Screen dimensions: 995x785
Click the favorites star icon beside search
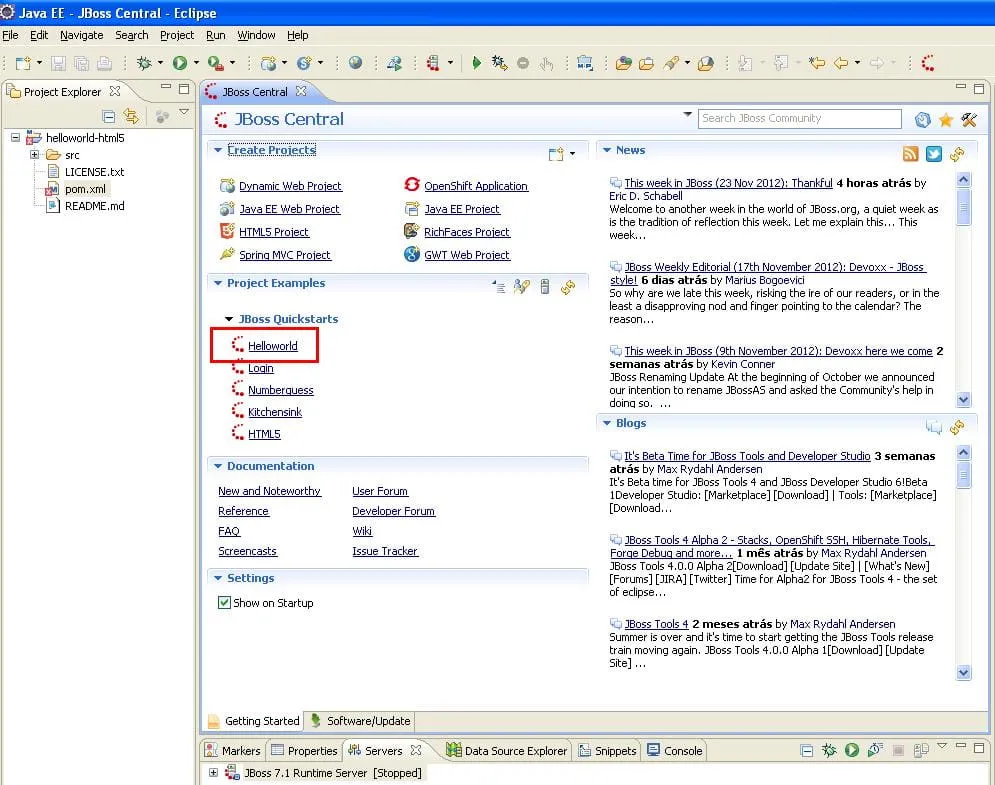point(946,120)
